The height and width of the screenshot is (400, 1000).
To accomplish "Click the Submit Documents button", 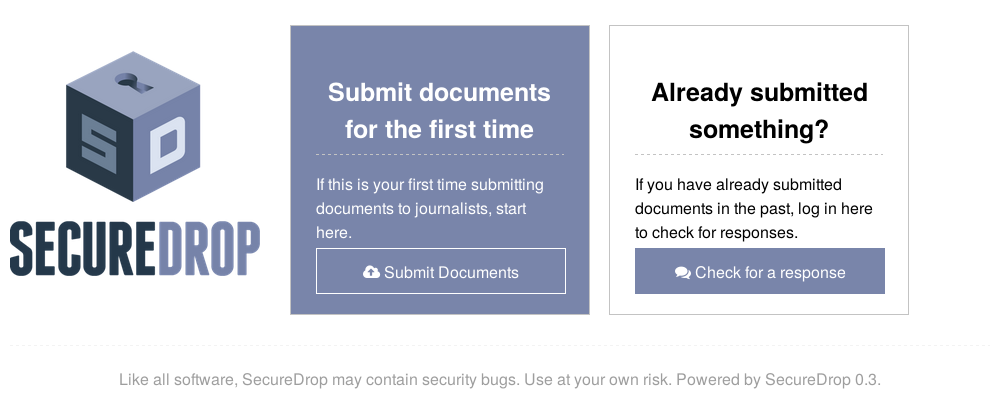I will click(441, 271).
